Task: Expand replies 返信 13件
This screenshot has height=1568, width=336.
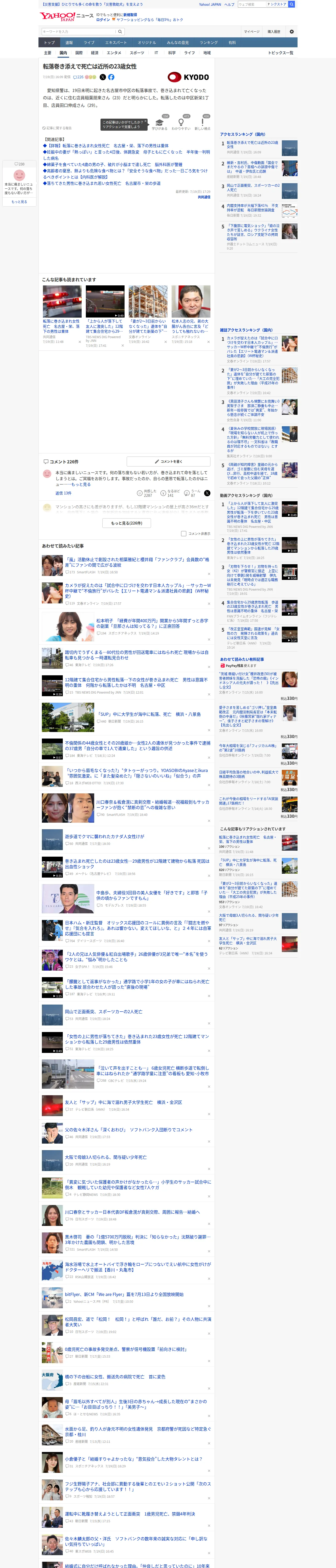Action: (x=63, y=493)
